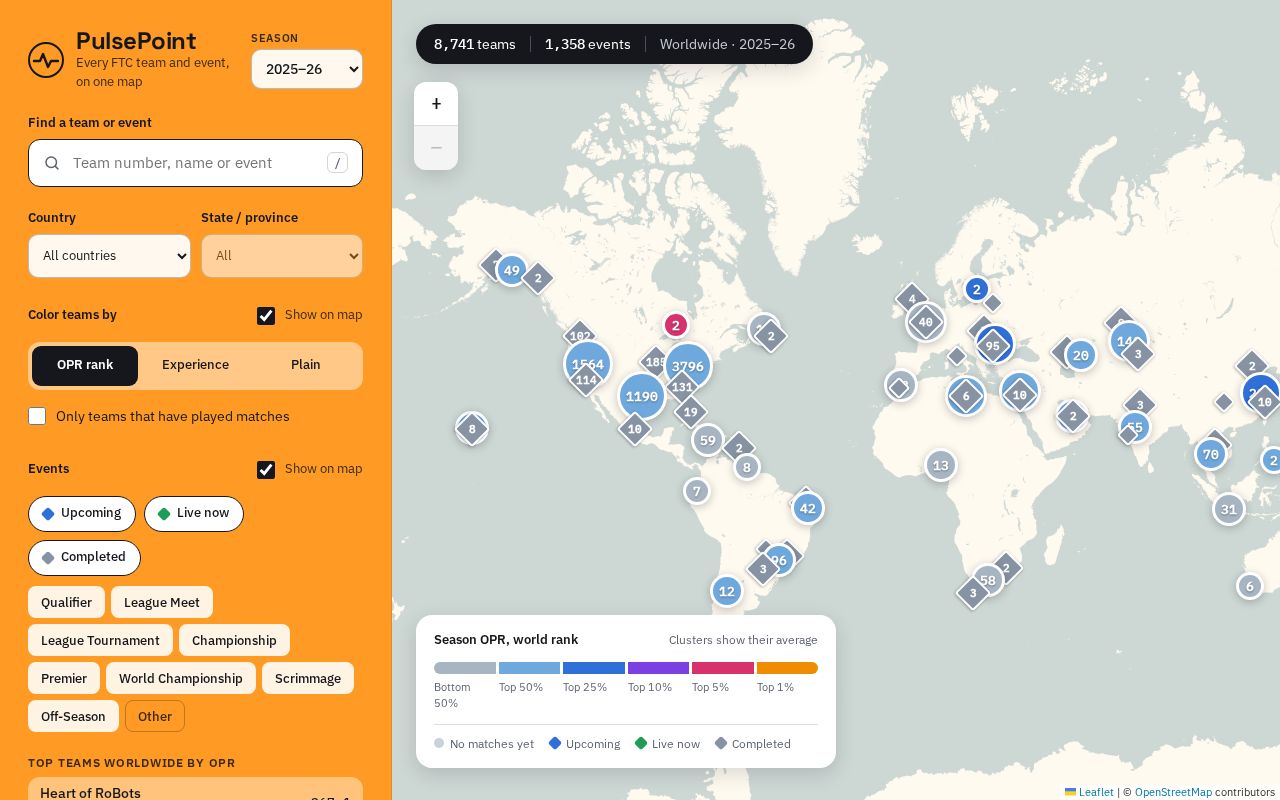Open the Season dropdown
The height and width of the screenshot is (800, 1280).
pyautogui.click(x=307, y=69)
